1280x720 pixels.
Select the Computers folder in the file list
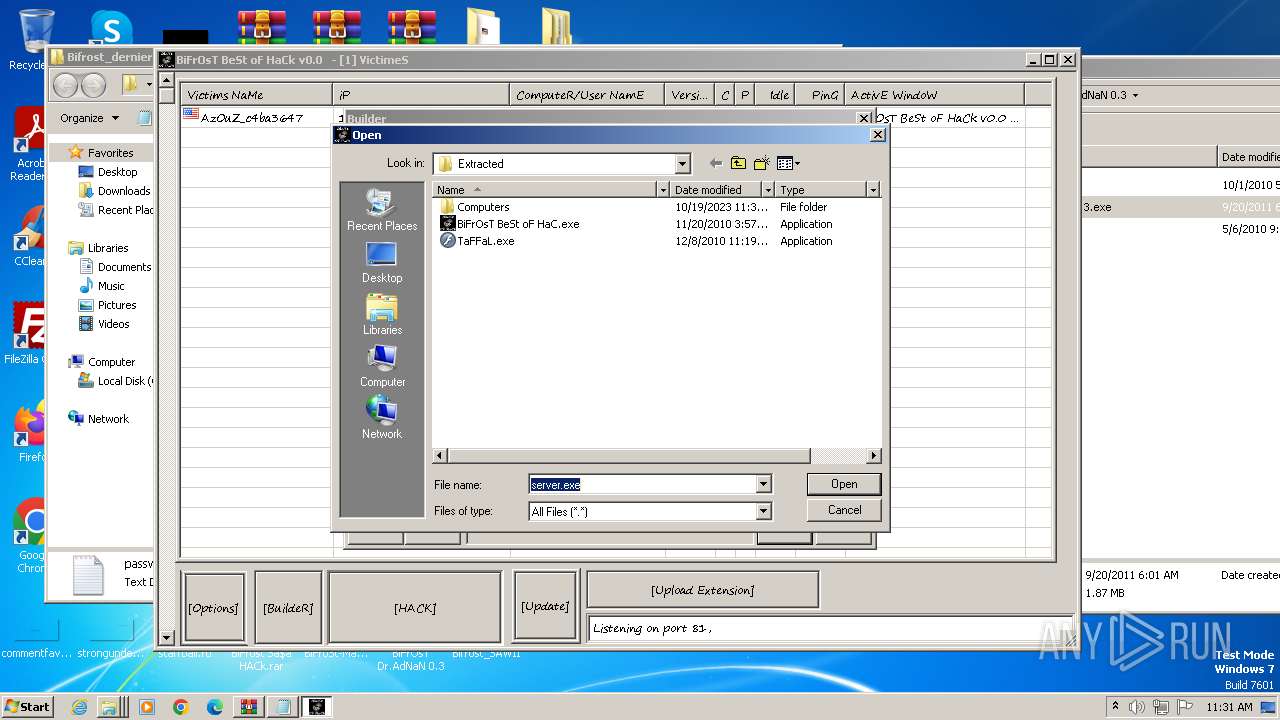tap(483, 207)
